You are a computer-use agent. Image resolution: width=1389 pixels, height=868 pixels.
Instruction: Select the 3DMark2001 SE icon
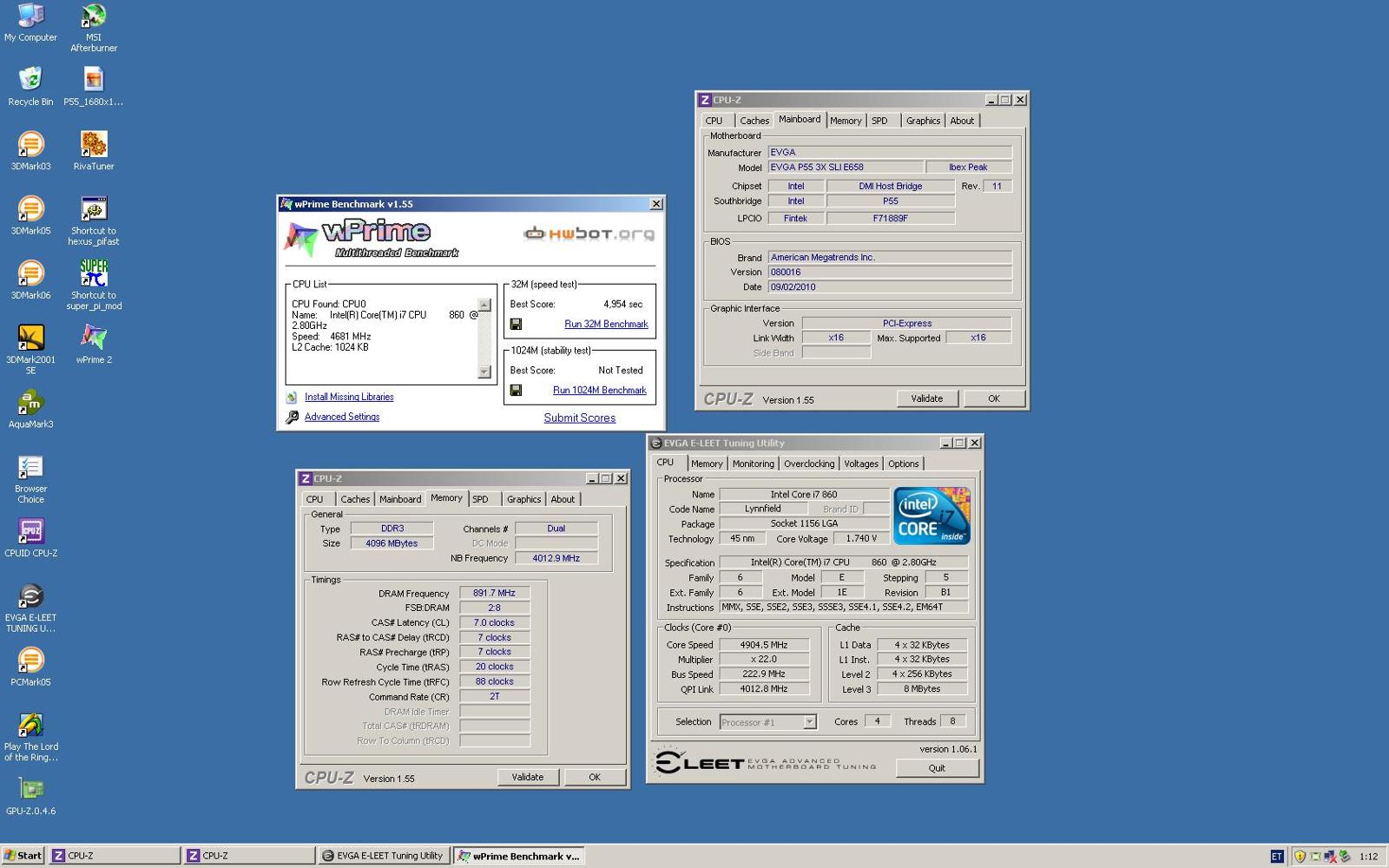pos(30,349)
